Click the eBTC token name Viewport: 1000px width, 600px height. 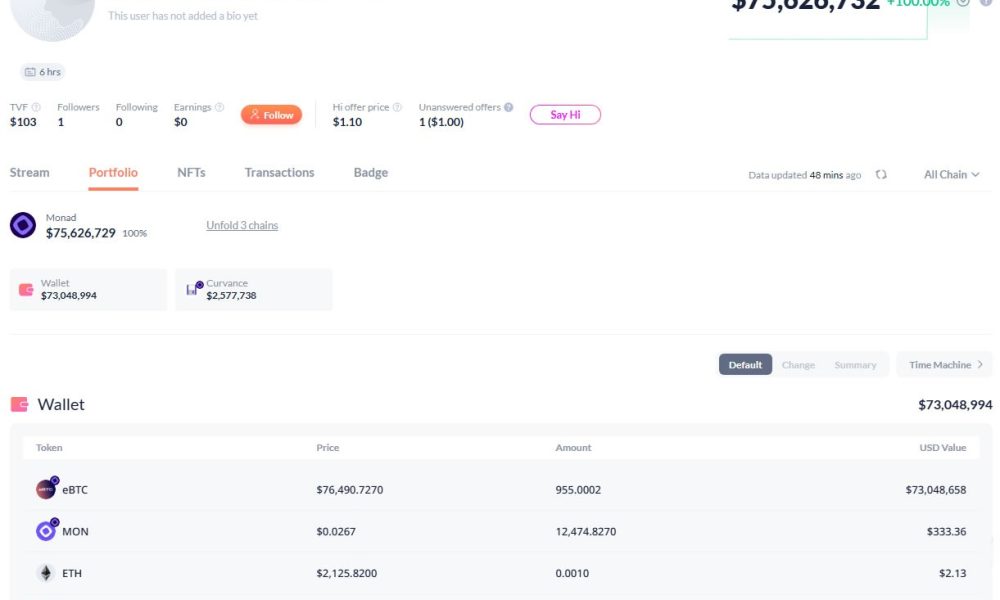coord(75,490)
